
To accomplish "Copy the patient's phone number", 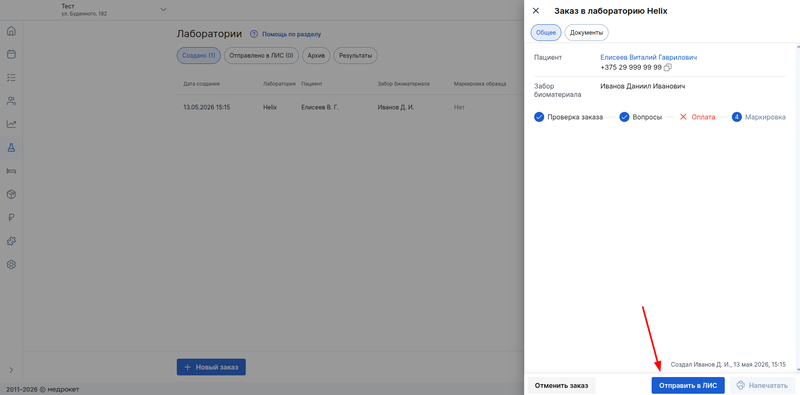I will pyautogui.click(x=668, y=67).
